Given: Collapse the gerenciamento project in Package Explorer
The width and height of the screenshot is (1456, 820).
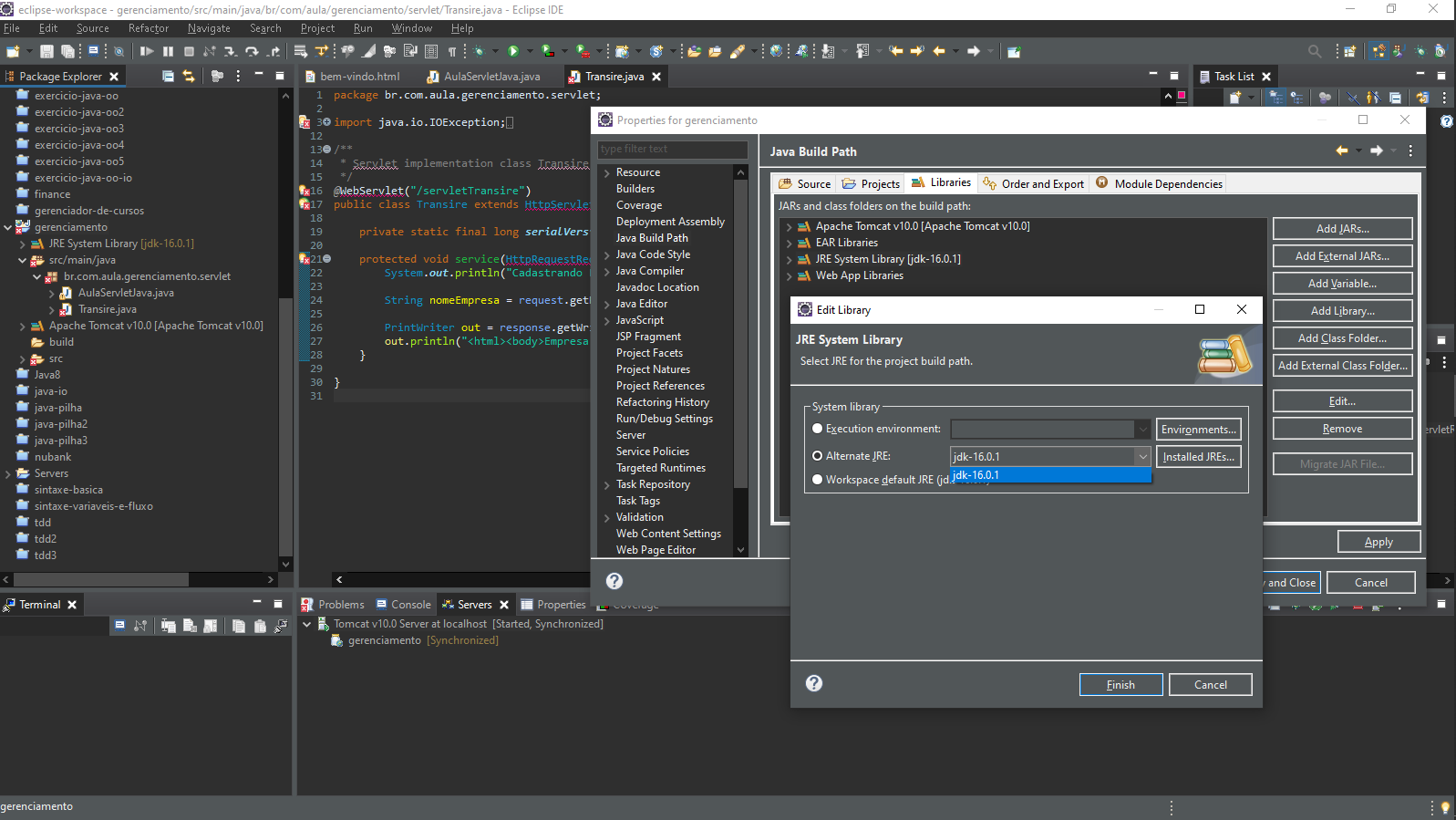Looking at the screenshot, I should (8, 227).
